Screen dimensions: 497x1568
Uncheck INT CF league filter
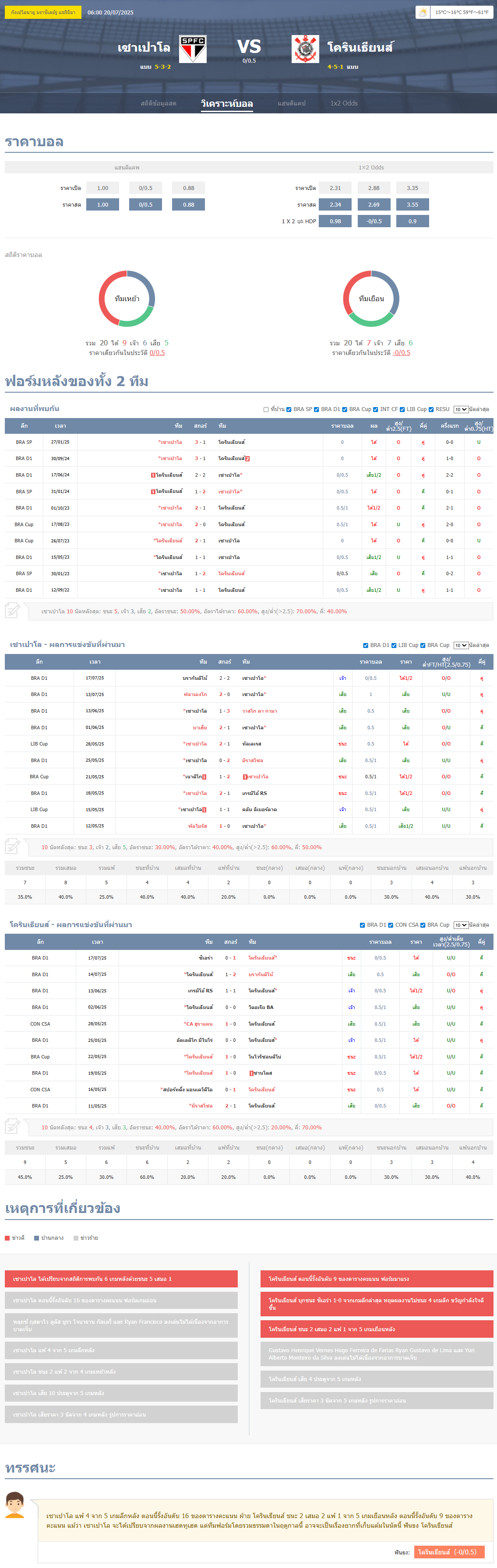[376, 410]
